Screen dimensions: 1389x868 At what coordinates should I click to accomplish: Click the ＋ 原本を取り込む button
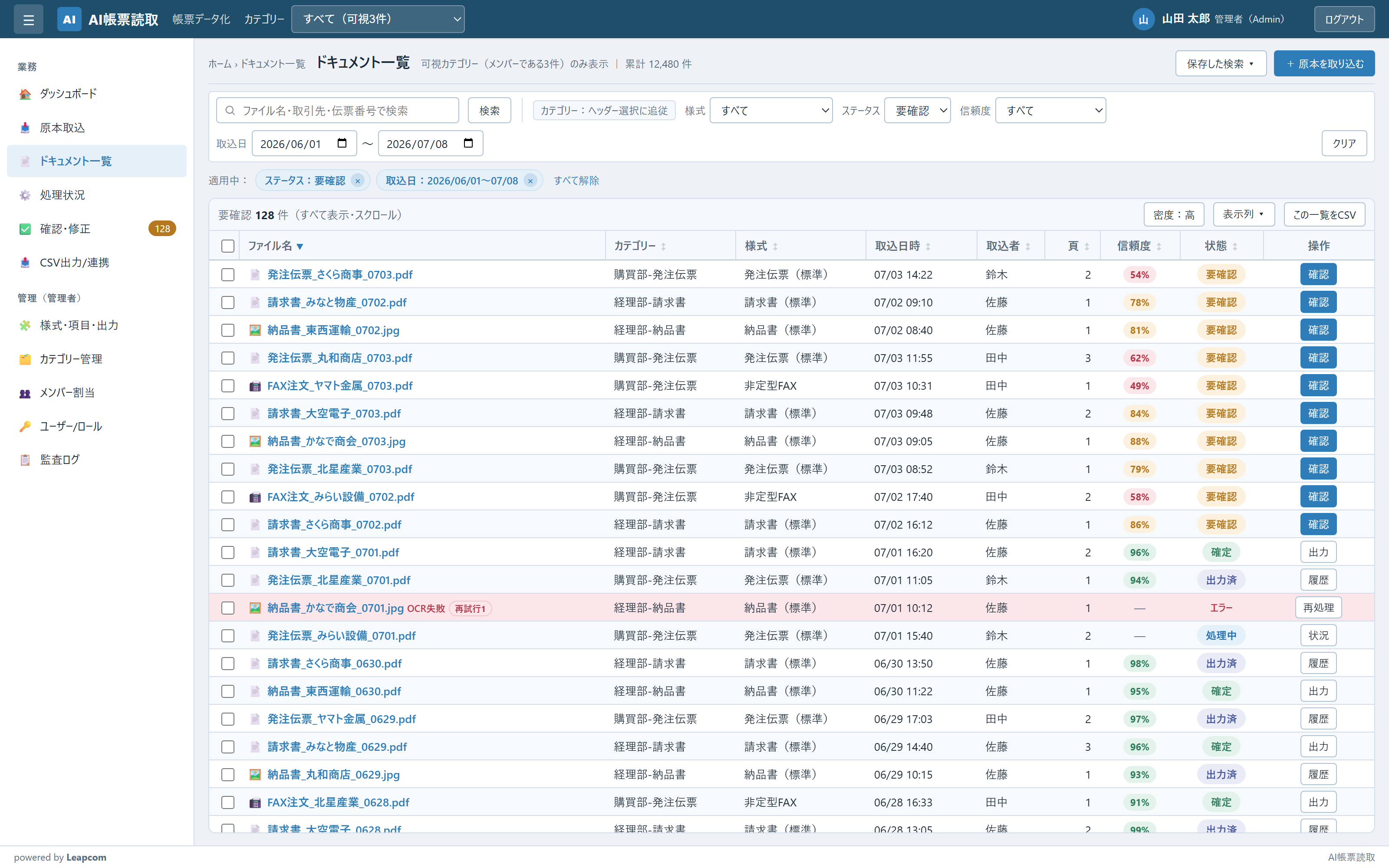(1324, 64)
